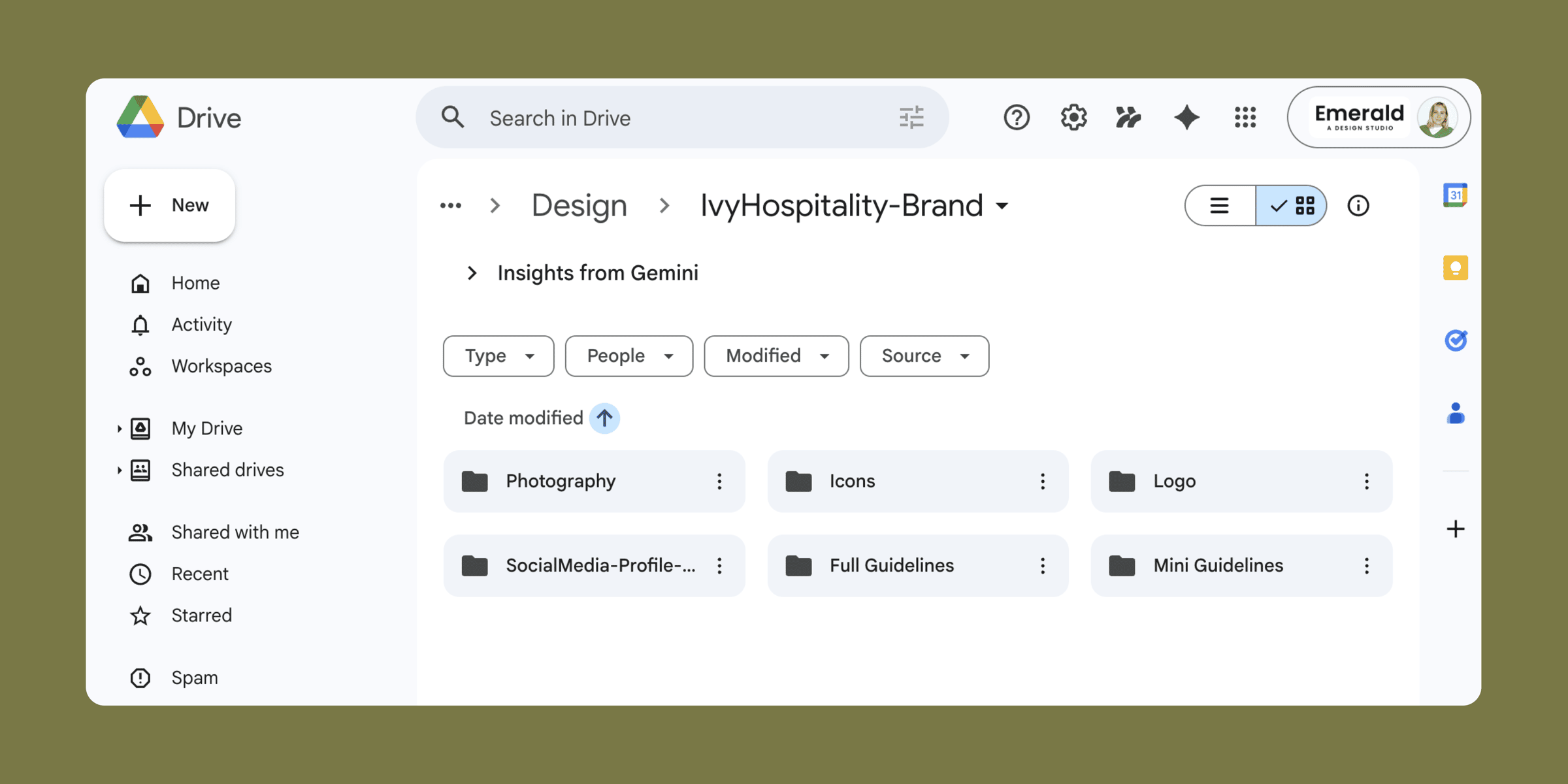Expand the My Drive tree arrow

(x=119, y=429)
